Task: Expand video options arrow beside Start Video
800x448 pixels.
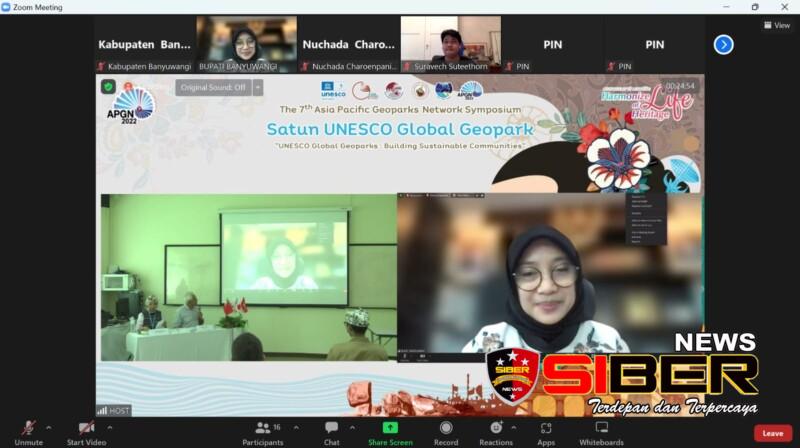Action: (x=110, y=427)
